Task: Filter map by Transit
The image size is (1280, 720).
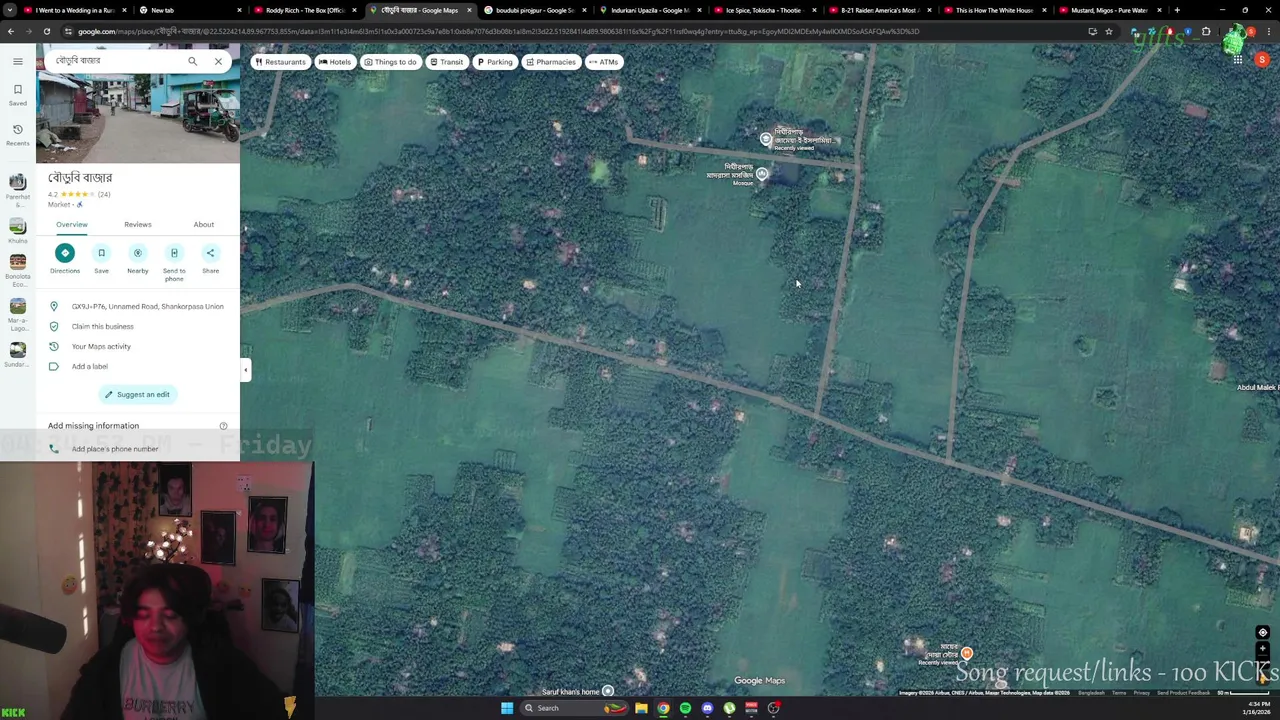Action: pyautogui.click(x=446, y=62)
